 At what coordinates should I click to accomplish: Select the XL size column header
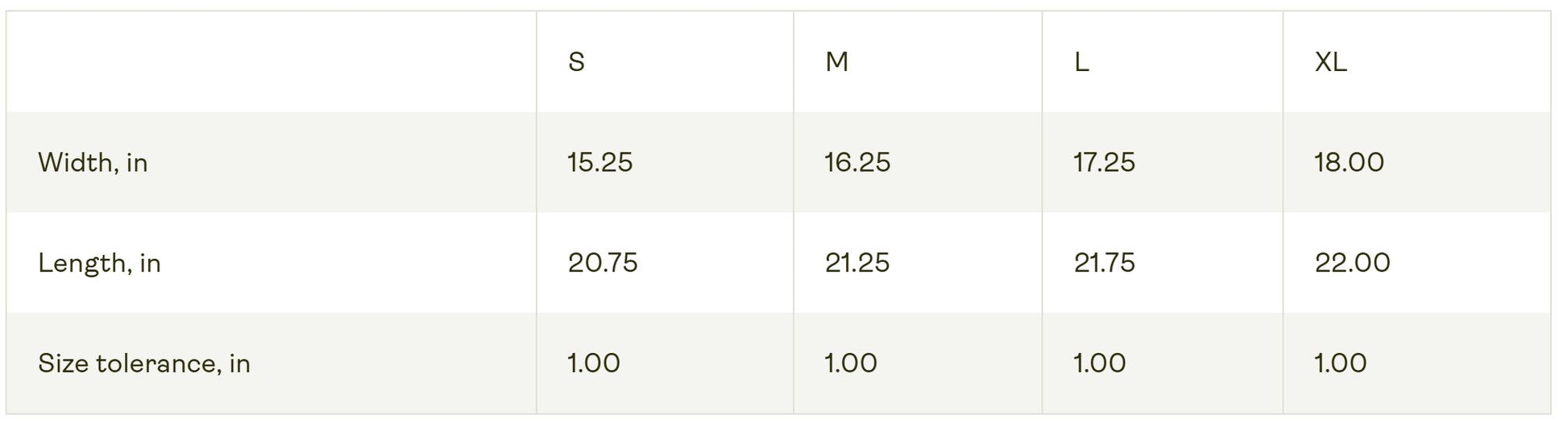[x=1330, y=62]
